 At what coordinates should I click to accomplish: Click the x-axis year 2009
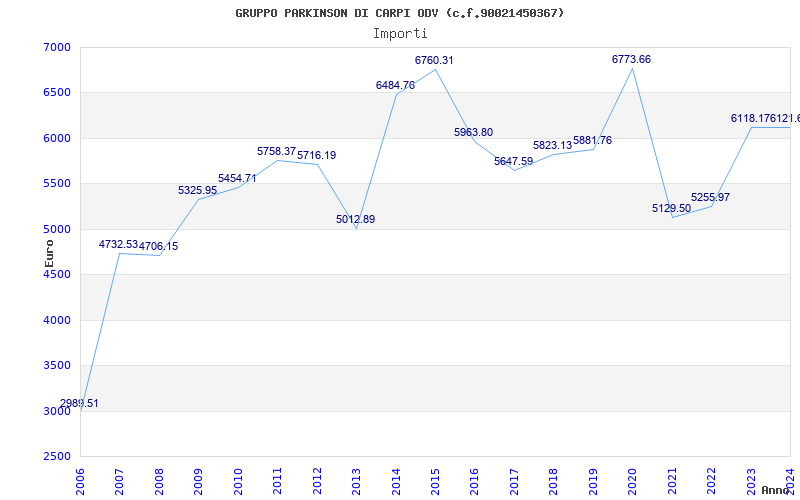click(x=198, y=483)
